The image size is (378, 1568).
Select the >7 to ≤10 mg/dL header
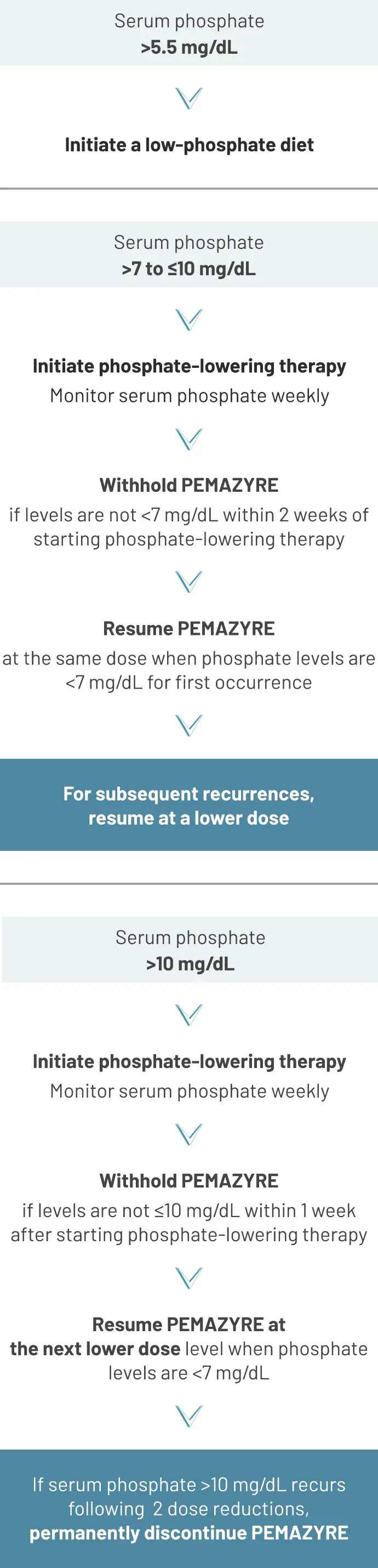click(188, 254)
